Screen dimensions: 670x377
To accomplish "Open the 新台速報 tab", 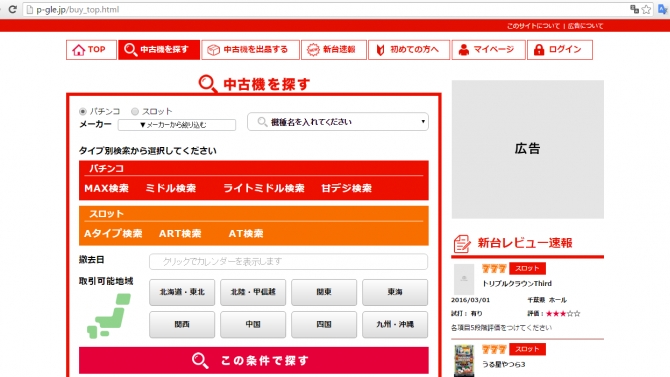I will [334, 50].
